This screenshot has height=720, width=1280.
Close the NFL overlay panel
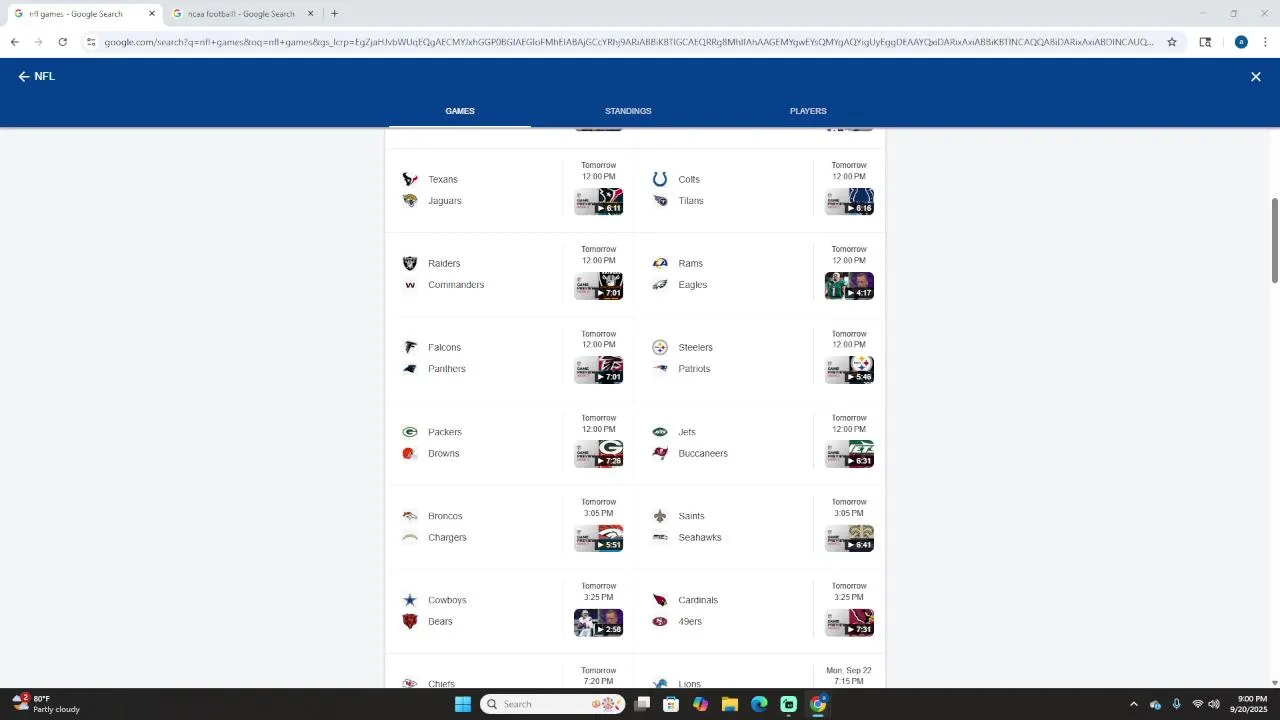pos(1256,77)
